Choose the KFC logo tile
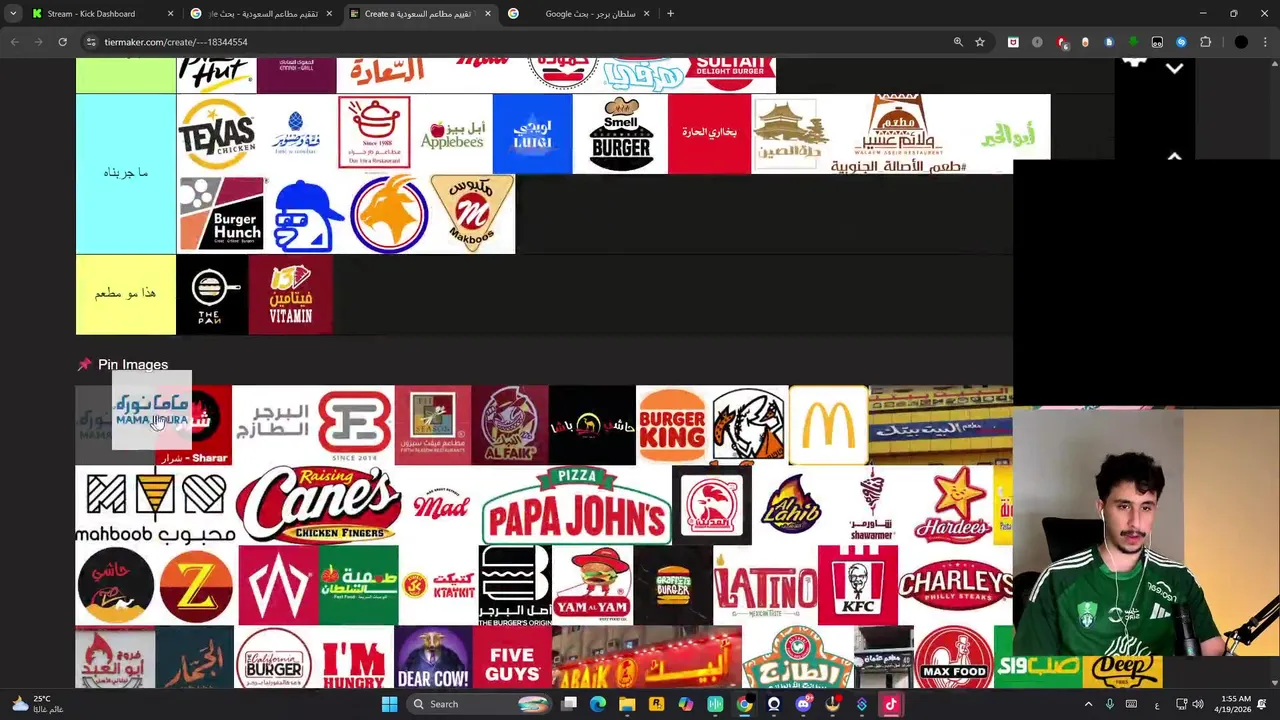The image size is (1280, 720). click(857, 585)
